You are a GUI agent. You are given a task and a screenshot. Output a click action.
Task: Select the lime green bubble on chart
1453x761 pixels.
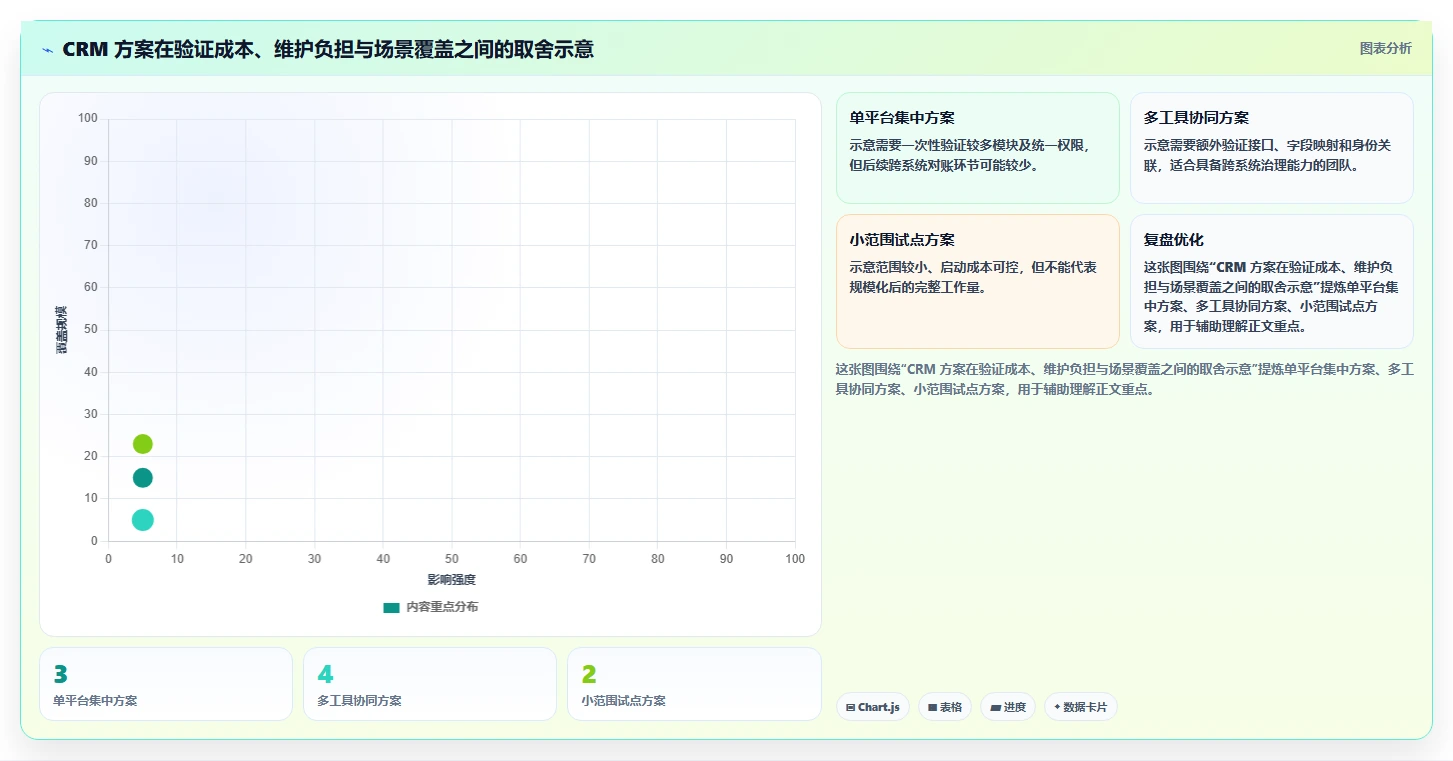[x=143, y=444]
